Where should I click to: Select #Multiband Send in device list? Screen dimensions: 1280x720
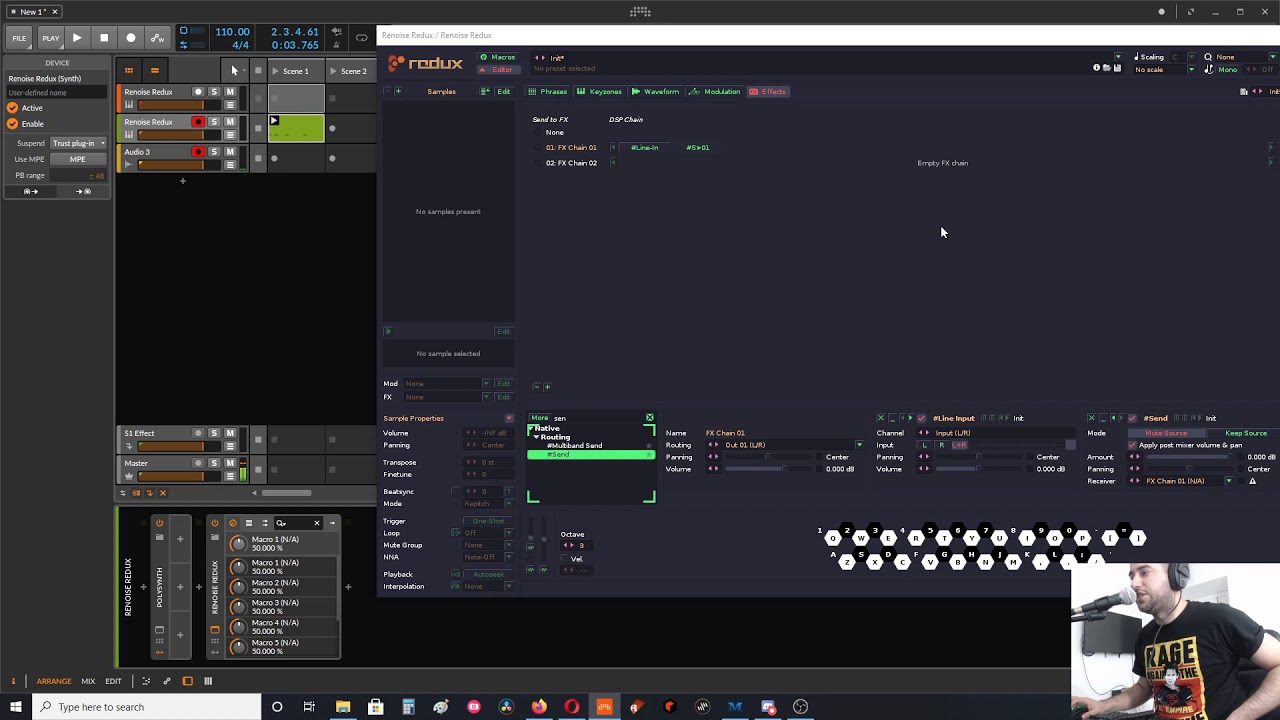[574, 446]
